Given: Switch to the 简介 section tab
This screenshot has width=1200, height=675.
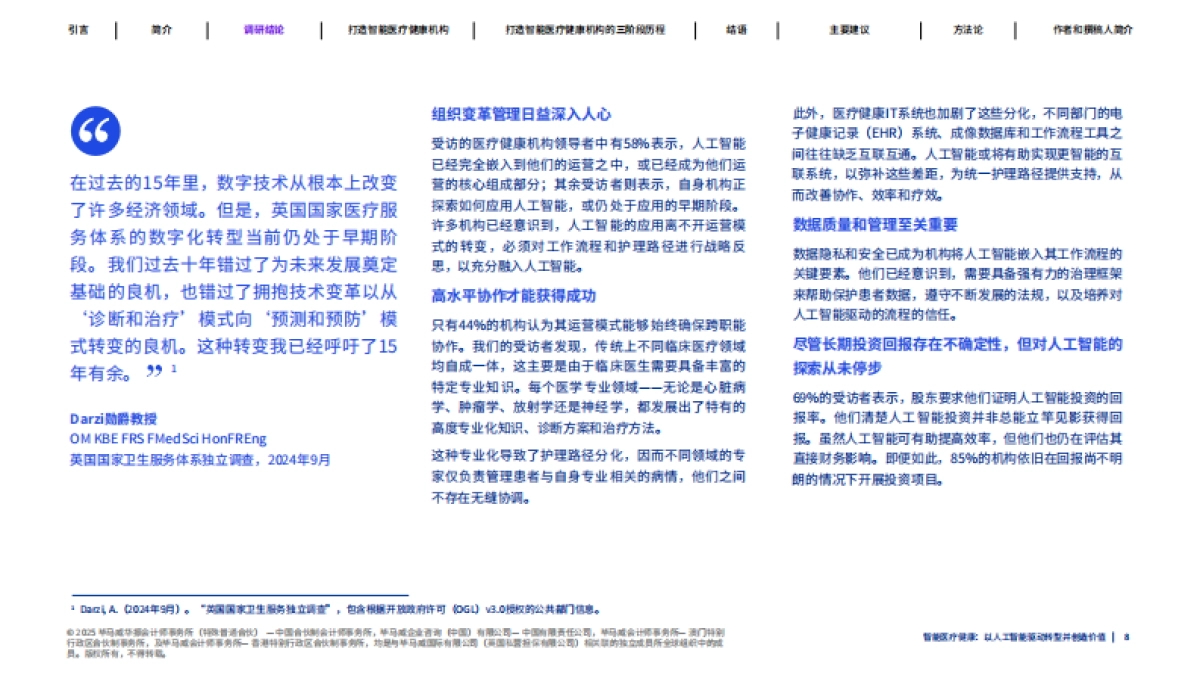Looking at the screenshot, I should (162, 29).
